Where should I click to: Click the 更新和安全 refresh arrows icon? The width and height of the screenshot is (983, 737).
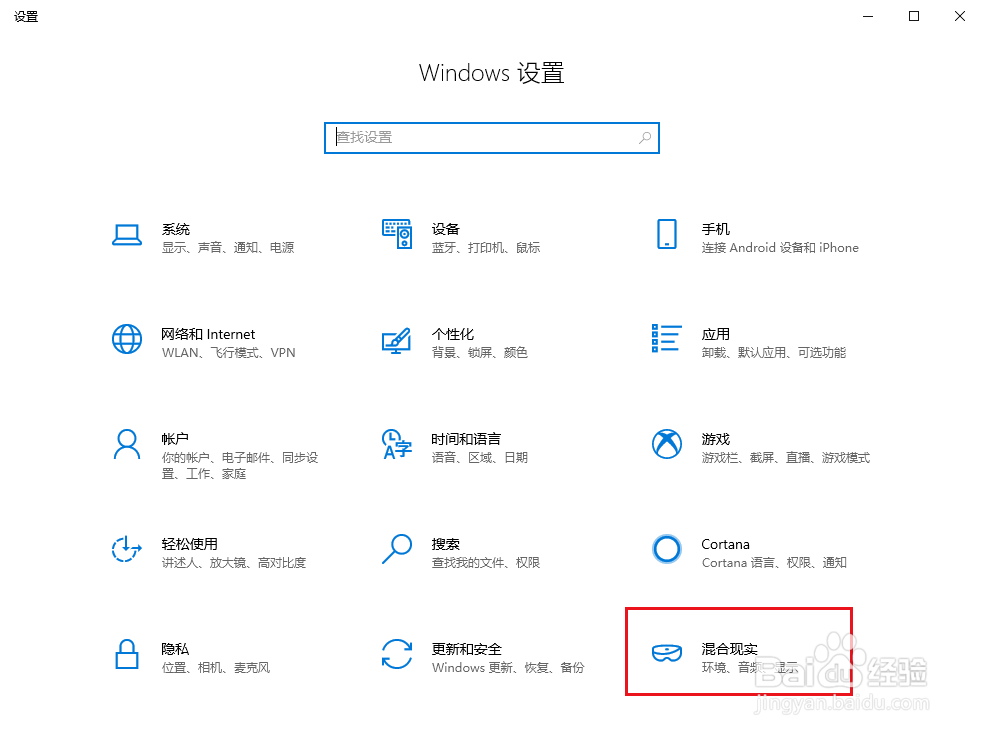397,654
